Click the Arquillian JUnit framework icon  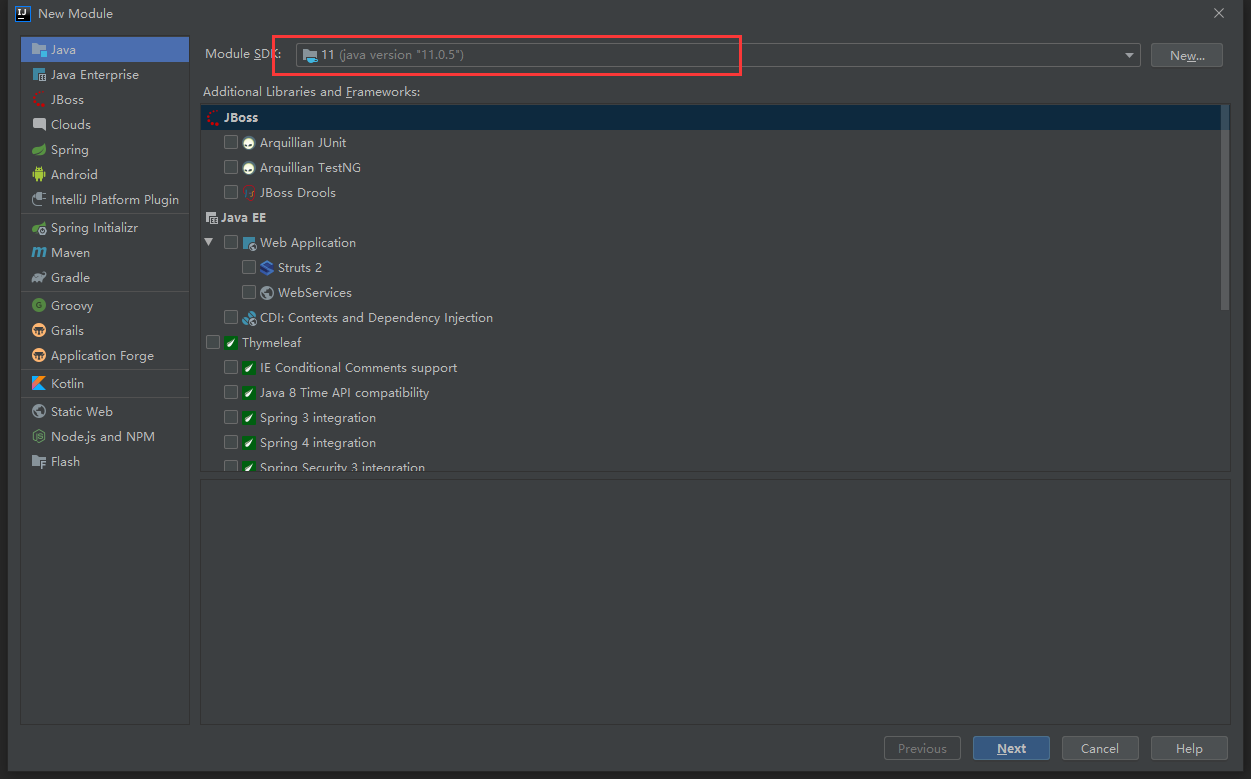(249, 143)
